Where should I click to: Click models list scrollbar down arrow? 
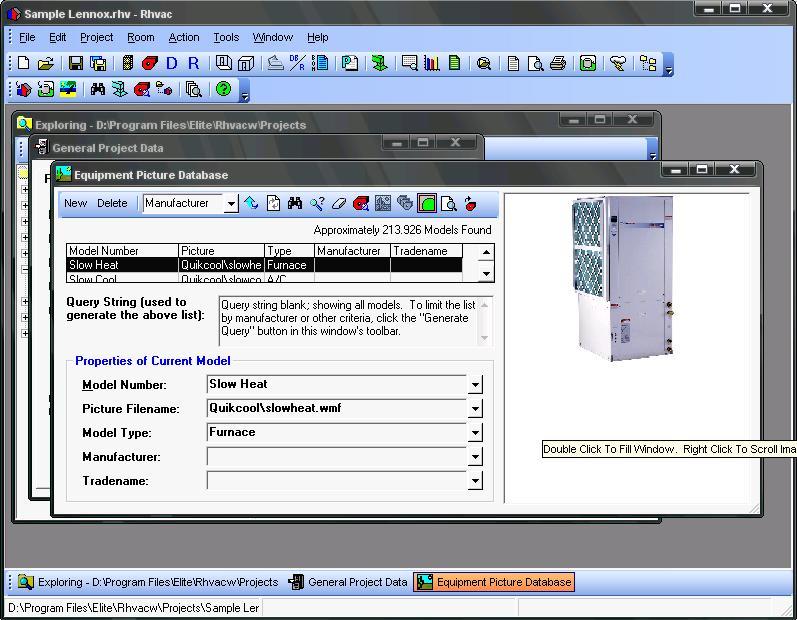tap(486, 274)
